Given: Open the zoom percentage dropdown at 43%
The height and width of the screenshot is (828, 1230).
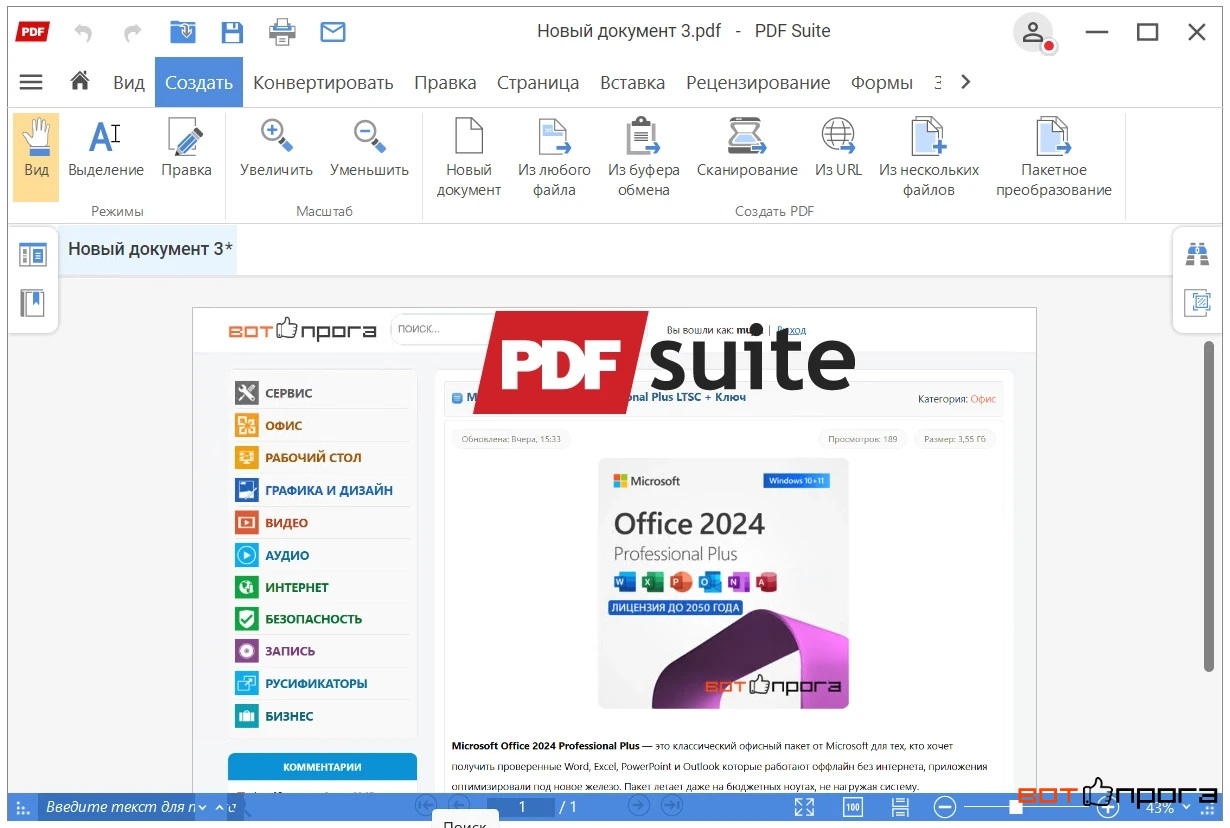Looking at the screenshot, I should point(1167,808).
